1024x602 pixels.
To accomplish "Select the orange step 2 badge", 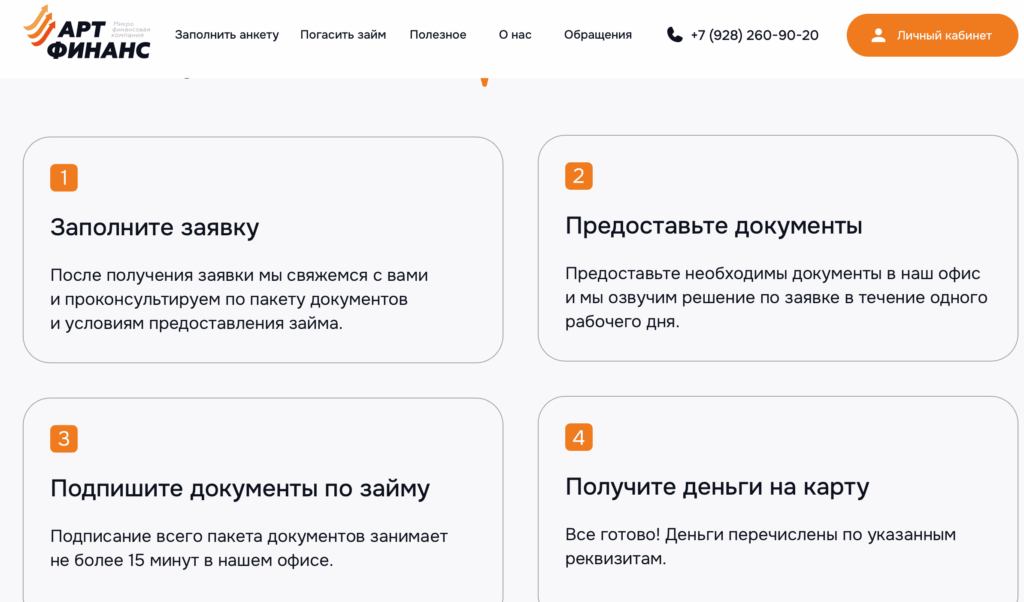I will click(x=579, y=176).
